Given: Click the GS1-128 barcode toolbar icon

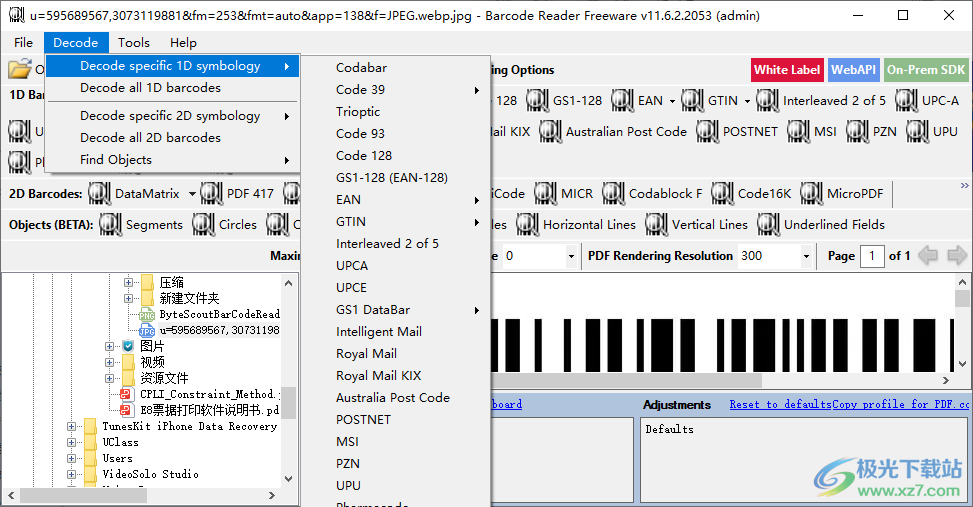Looking at the screenshot, I should click(537, 101).
